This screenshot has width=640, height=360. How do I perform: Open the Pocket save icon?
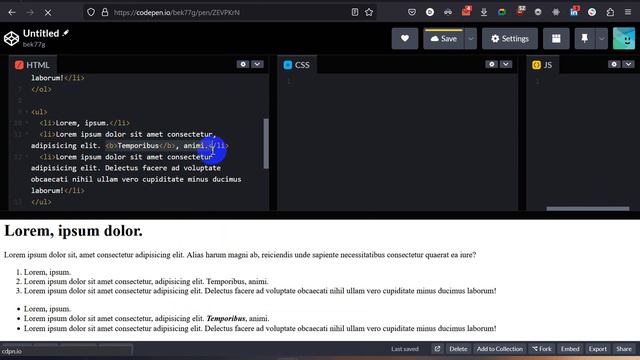[412, 12]
